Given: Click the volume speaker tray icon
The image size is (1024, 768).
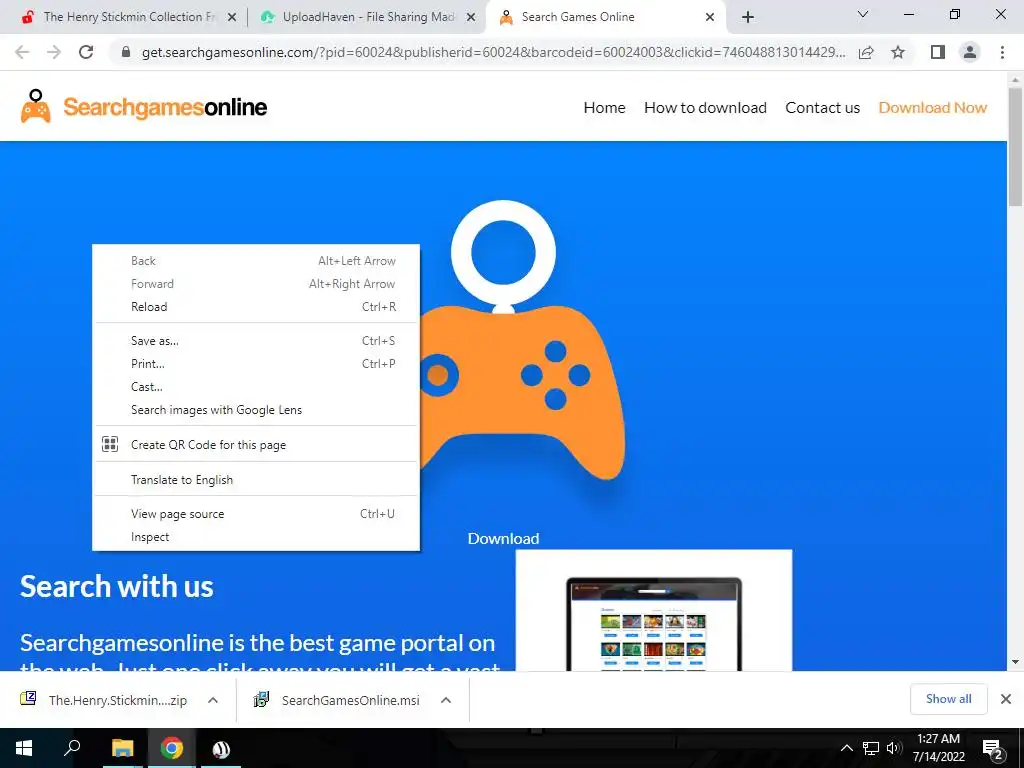Looking at the screenshot, I should click(x=893, y=748).
